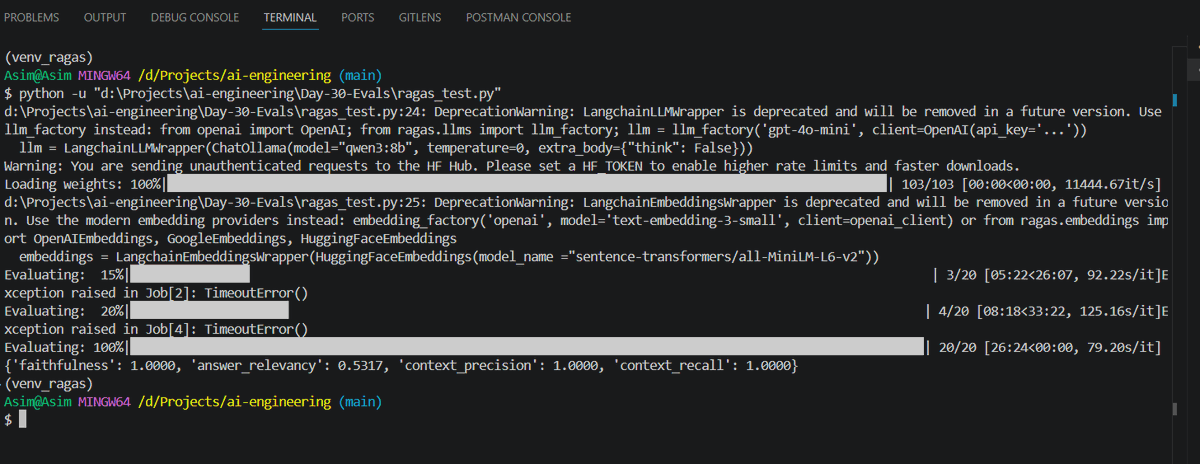
Task: Activate the TERMINAL tab
Action: 290,18
